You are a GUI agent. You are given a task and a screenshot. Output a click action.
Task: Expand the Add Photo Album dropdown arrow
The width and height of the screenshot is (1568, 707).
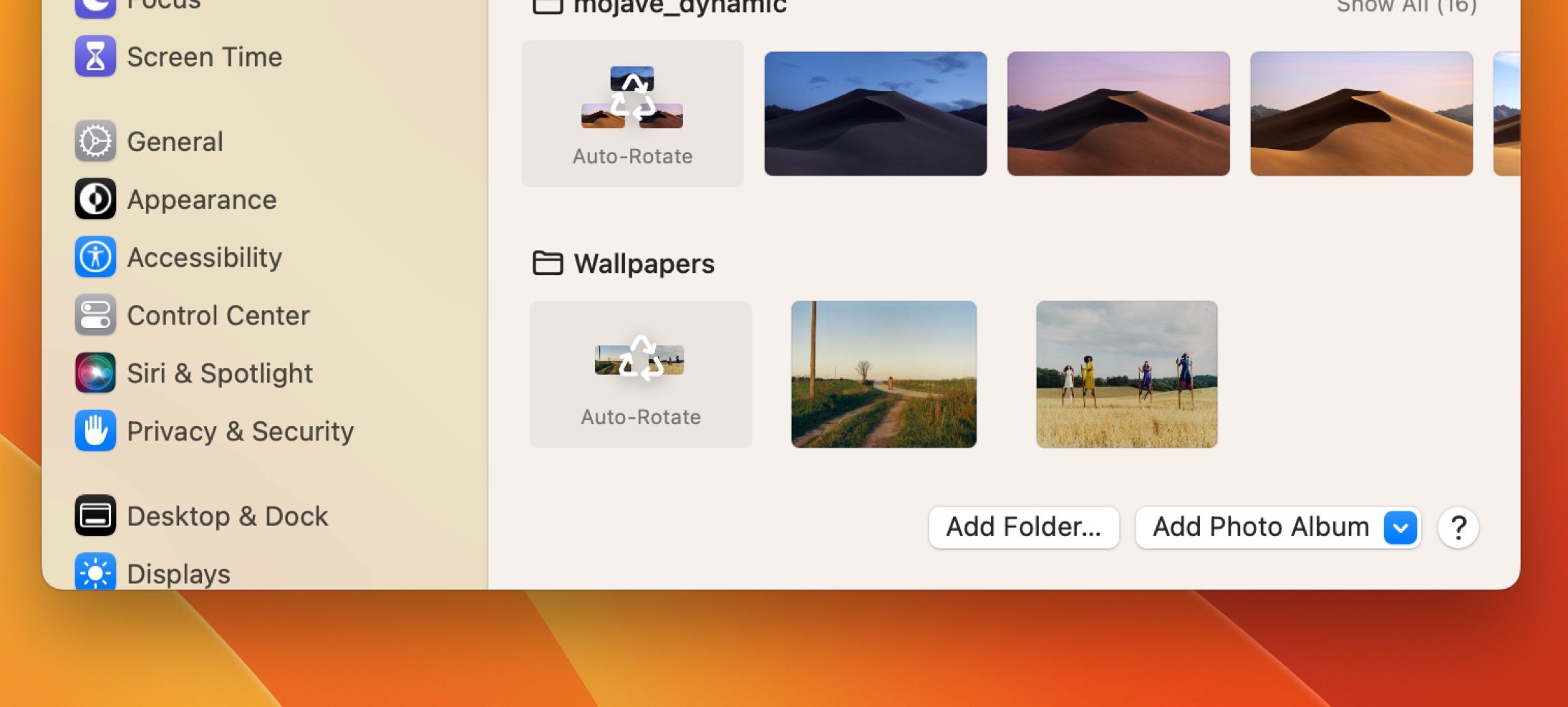click(x=1401, y=527)
